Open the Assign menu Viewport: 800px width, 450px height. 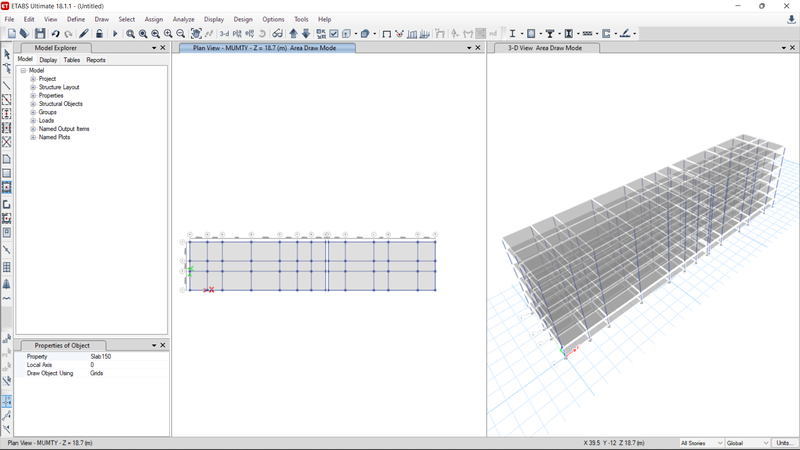[x=154, y=19]
